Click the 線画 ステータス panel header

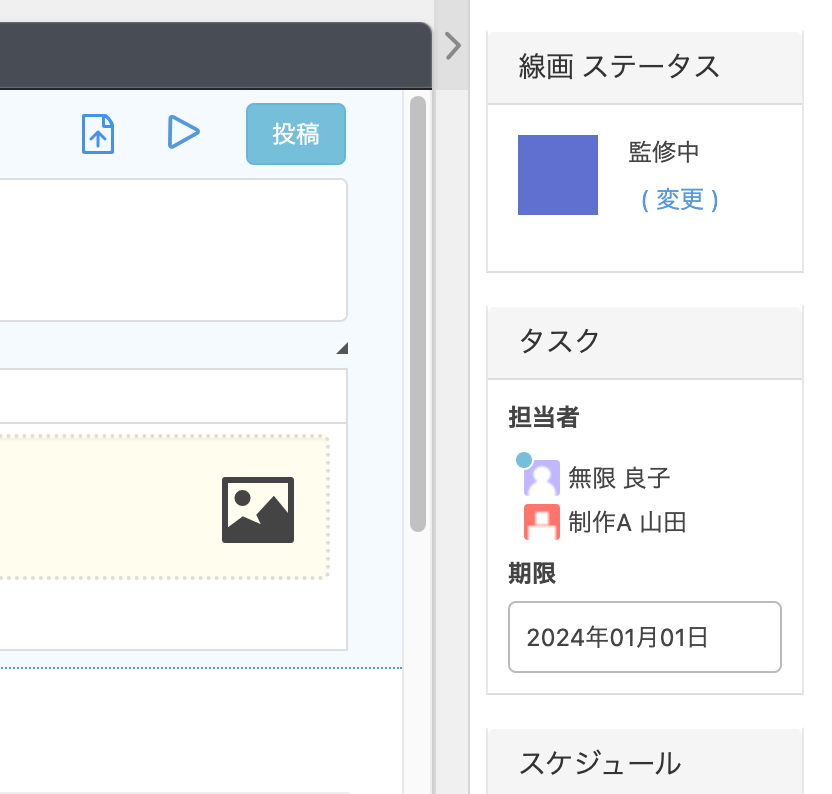pyautogui.click(x=645, y=68)
